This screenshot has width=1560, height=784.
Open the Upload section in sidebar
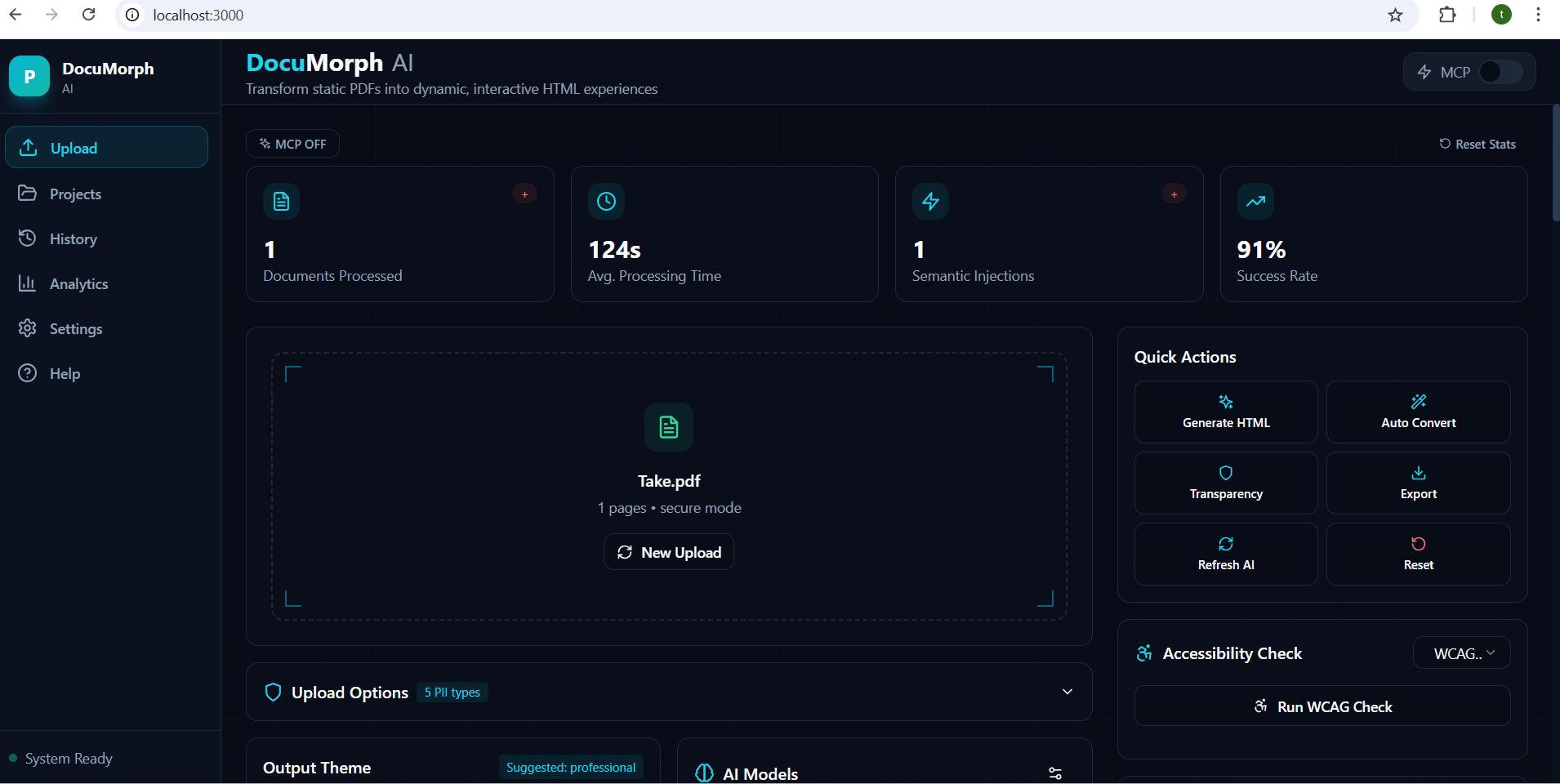(x=106, y=148)
